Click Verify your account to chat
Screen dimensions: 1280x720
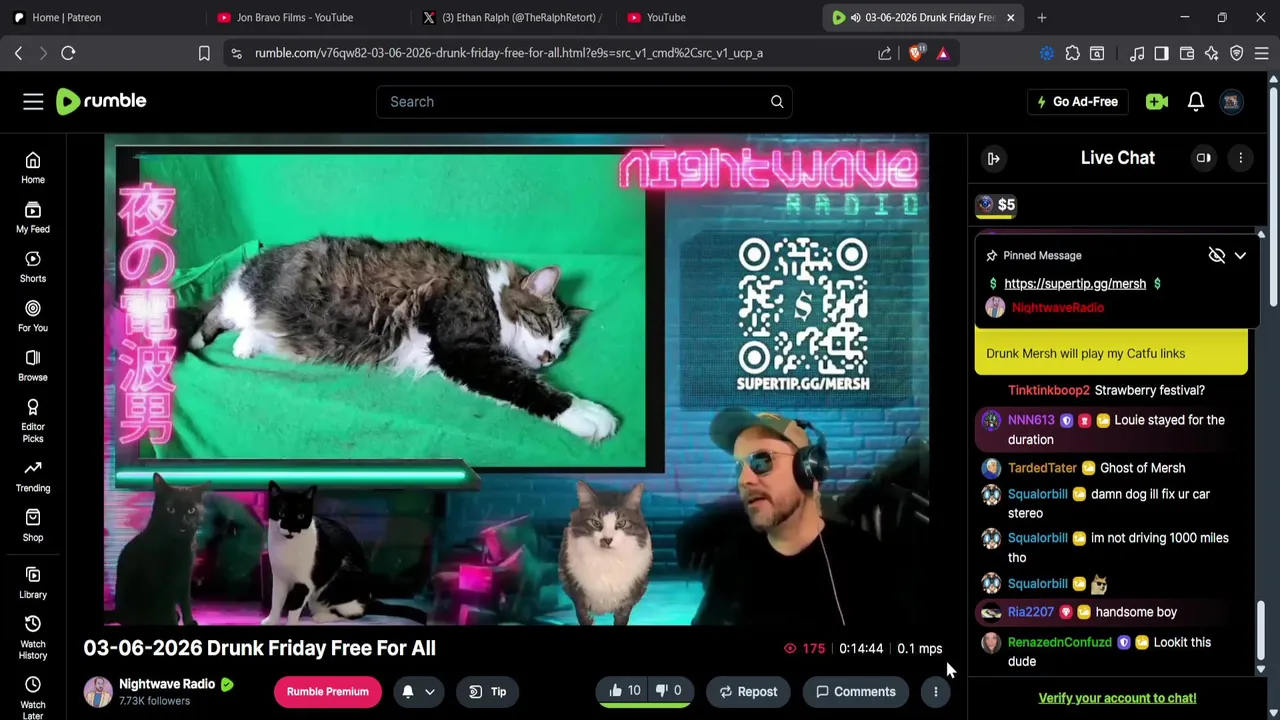point(1117,698)
